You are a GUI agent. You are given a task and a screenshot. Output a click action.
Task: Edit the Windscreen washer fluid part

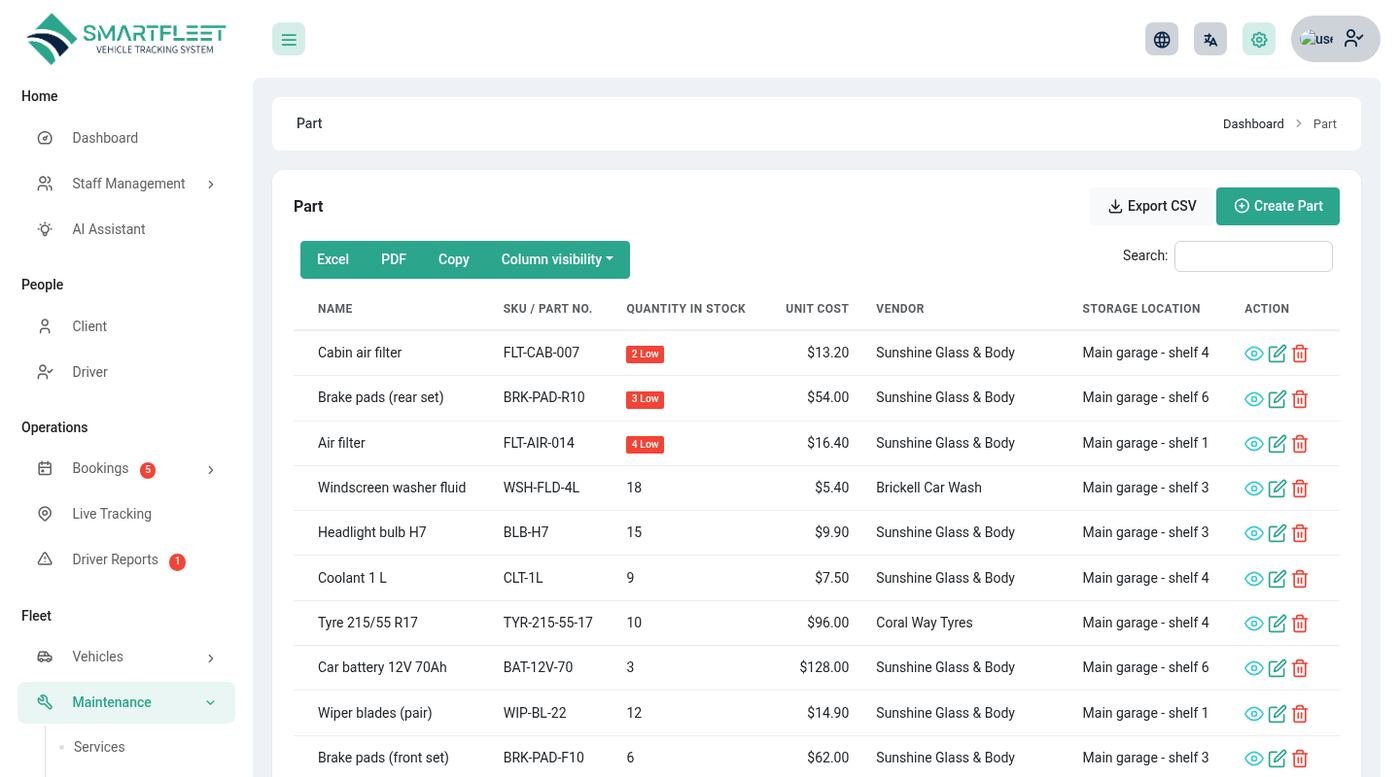point(1277,489)
